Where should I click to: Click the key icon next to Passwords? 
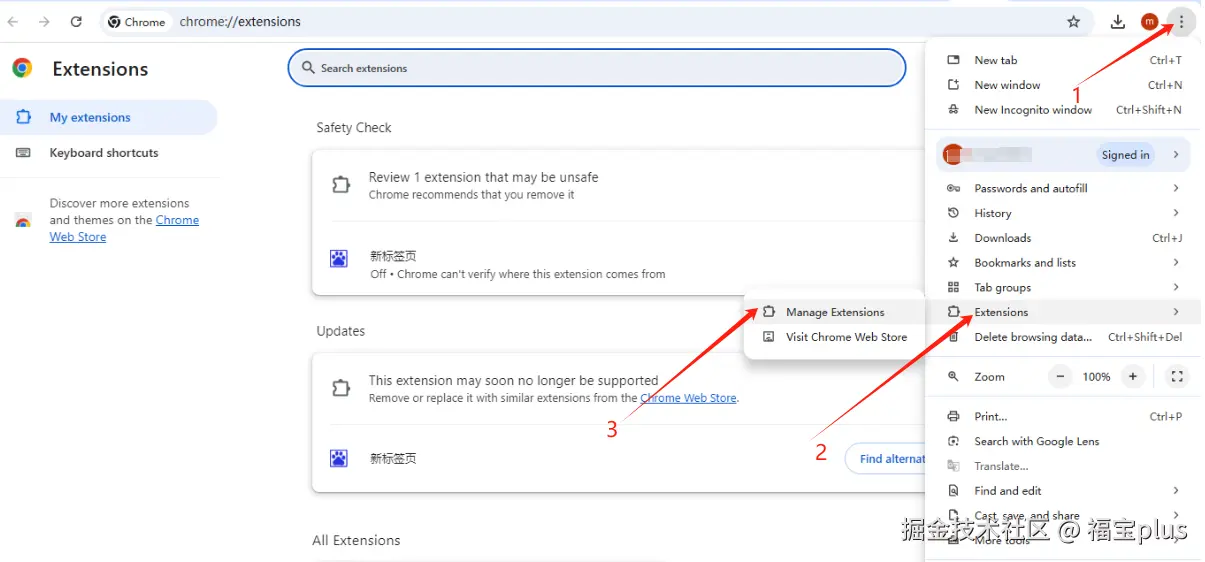pyautogui.click(x=953, y=188)
